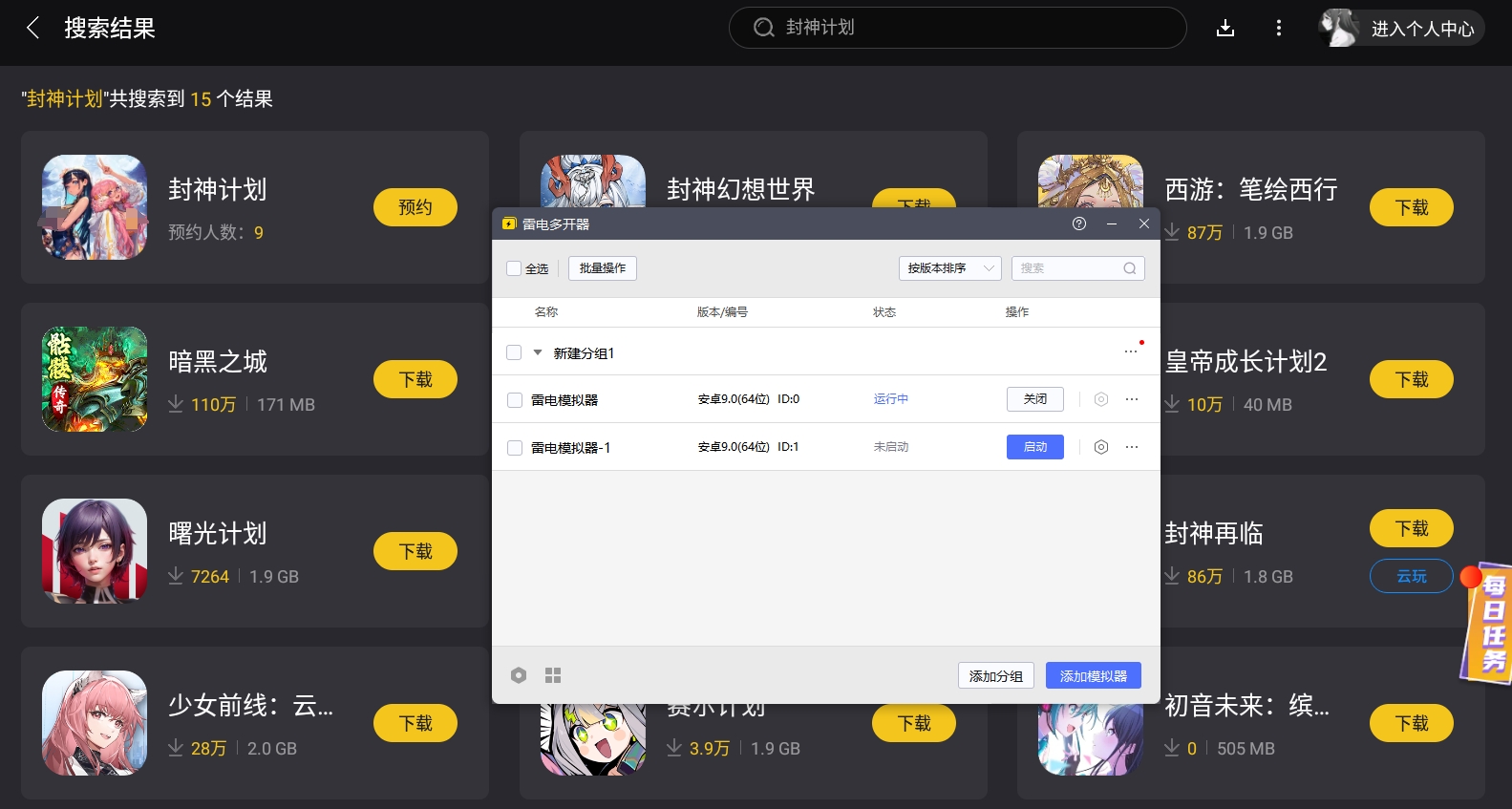Click the magnifier icon in multi-opener search box
The image size is (1512, 809).
tap(1130, 268)
